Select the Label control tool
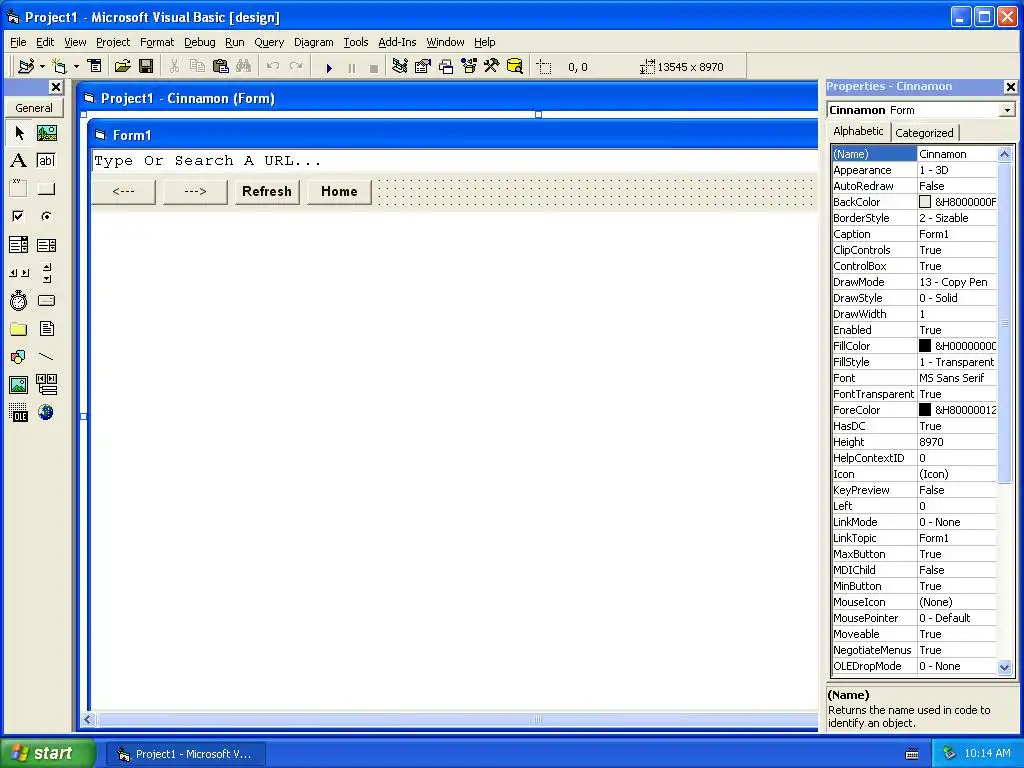Viewport: 1024px width, 768px height. [x=19, y=161]
